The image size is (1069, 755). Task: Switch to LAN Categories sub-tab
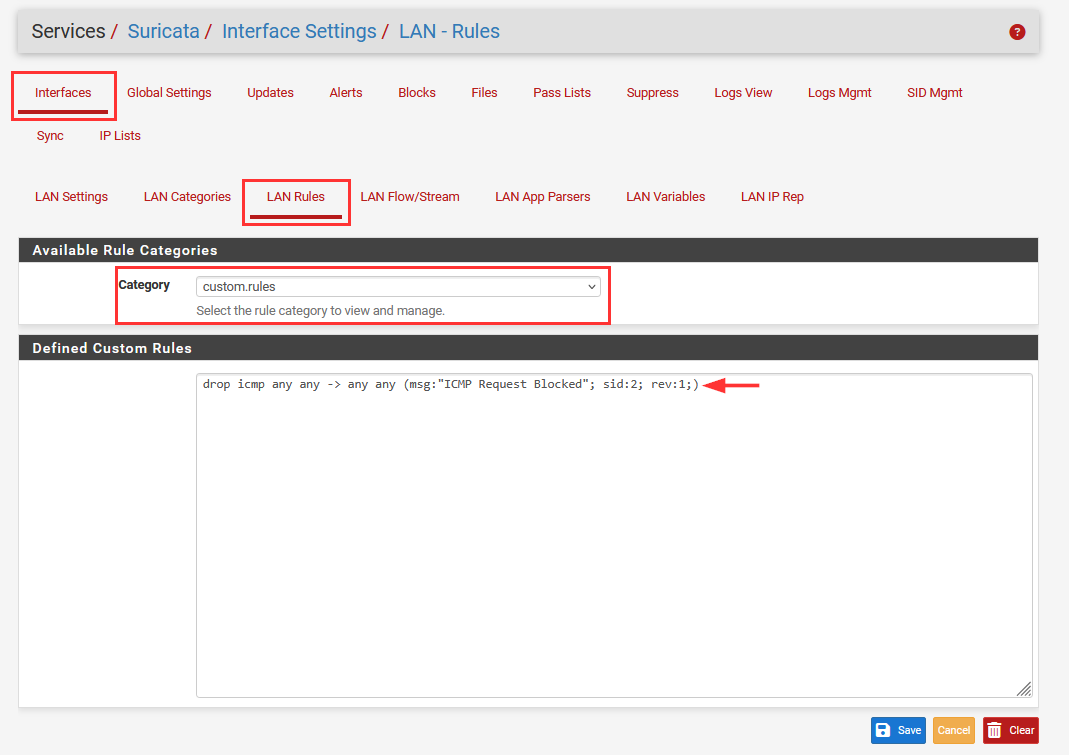(187, 197)
